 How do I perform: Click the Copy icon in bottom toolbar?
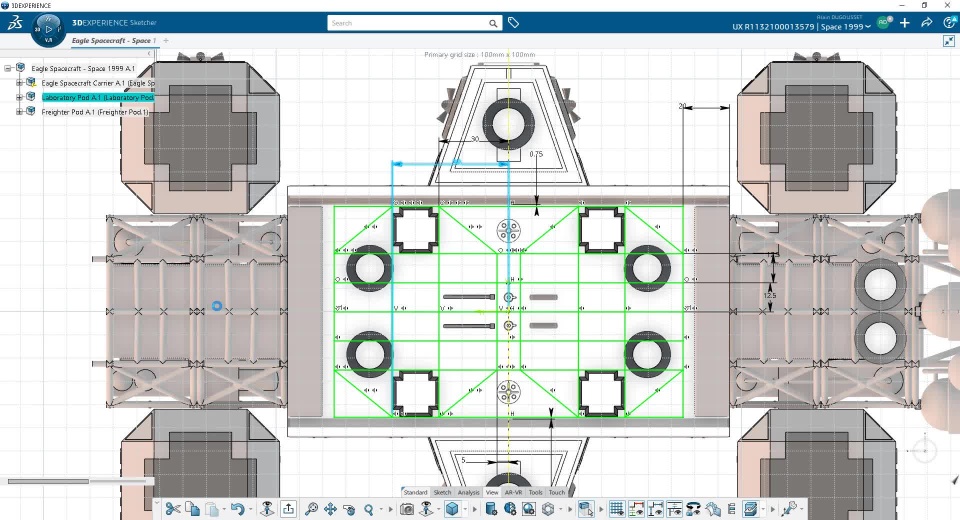point(192,509)
